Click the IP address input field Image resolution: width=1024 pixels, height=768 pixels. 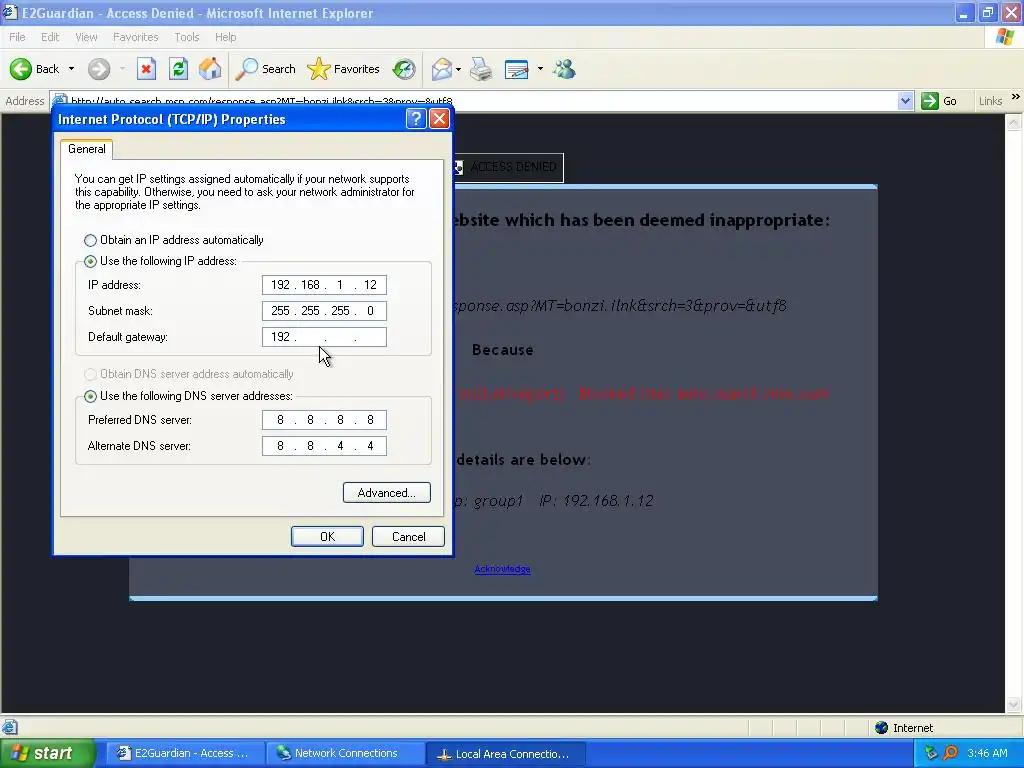point(324,285)
